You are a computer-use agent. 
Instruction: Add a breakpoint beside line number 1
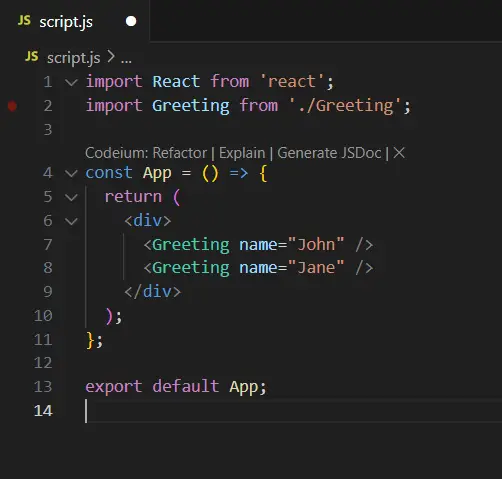[12, 82]
